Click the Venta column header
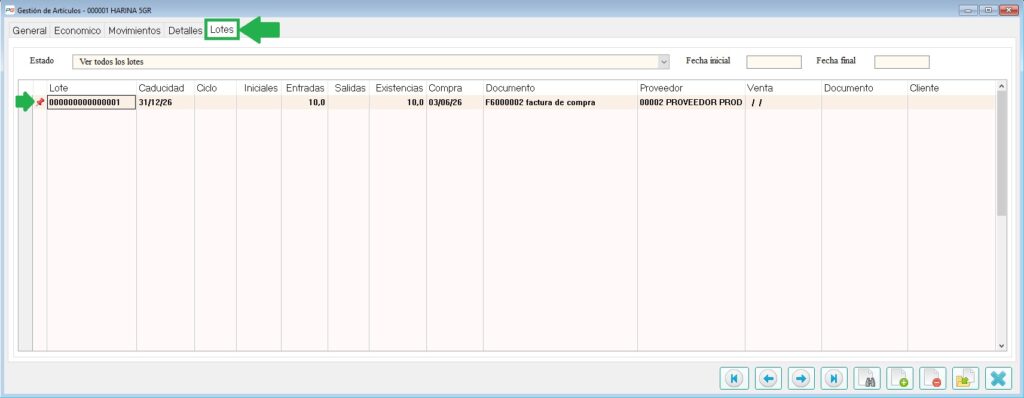The width and height of the screenshot is (1024, 398). (x=783, y=88)
